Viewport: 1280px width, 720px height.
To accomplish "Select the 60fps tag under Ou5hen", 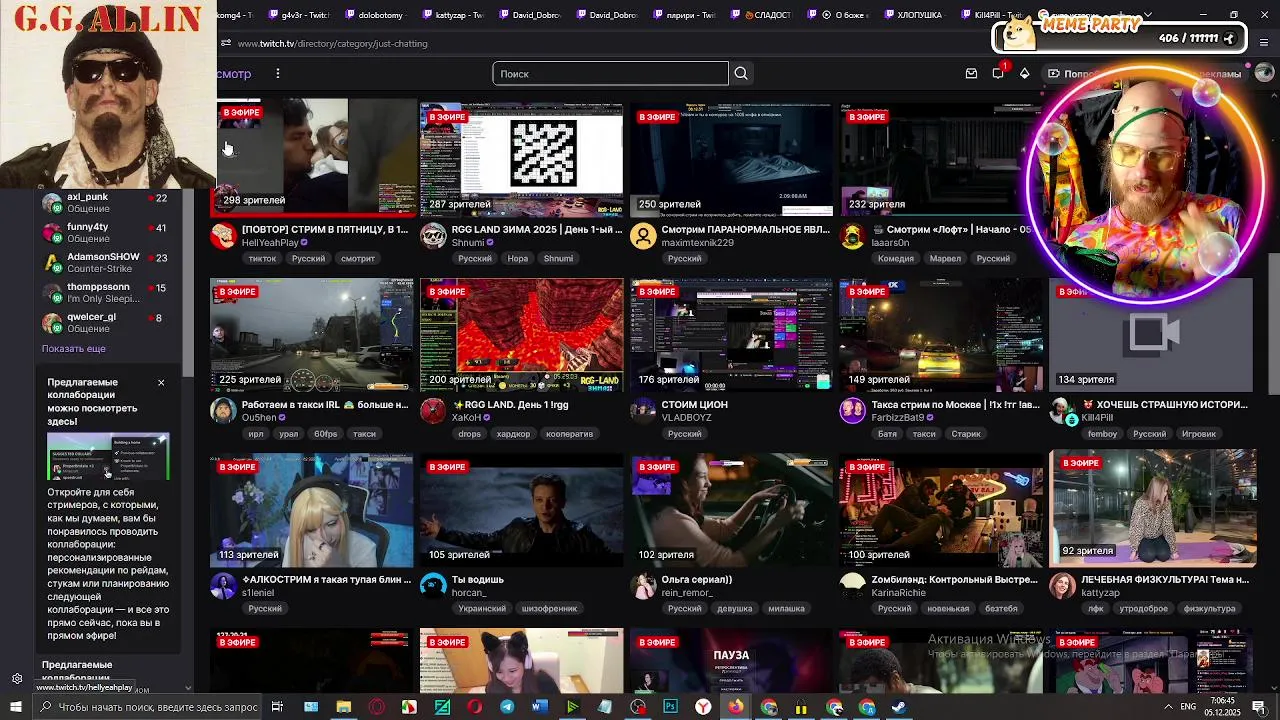I will pyautogui.click(x=325, y=434).
